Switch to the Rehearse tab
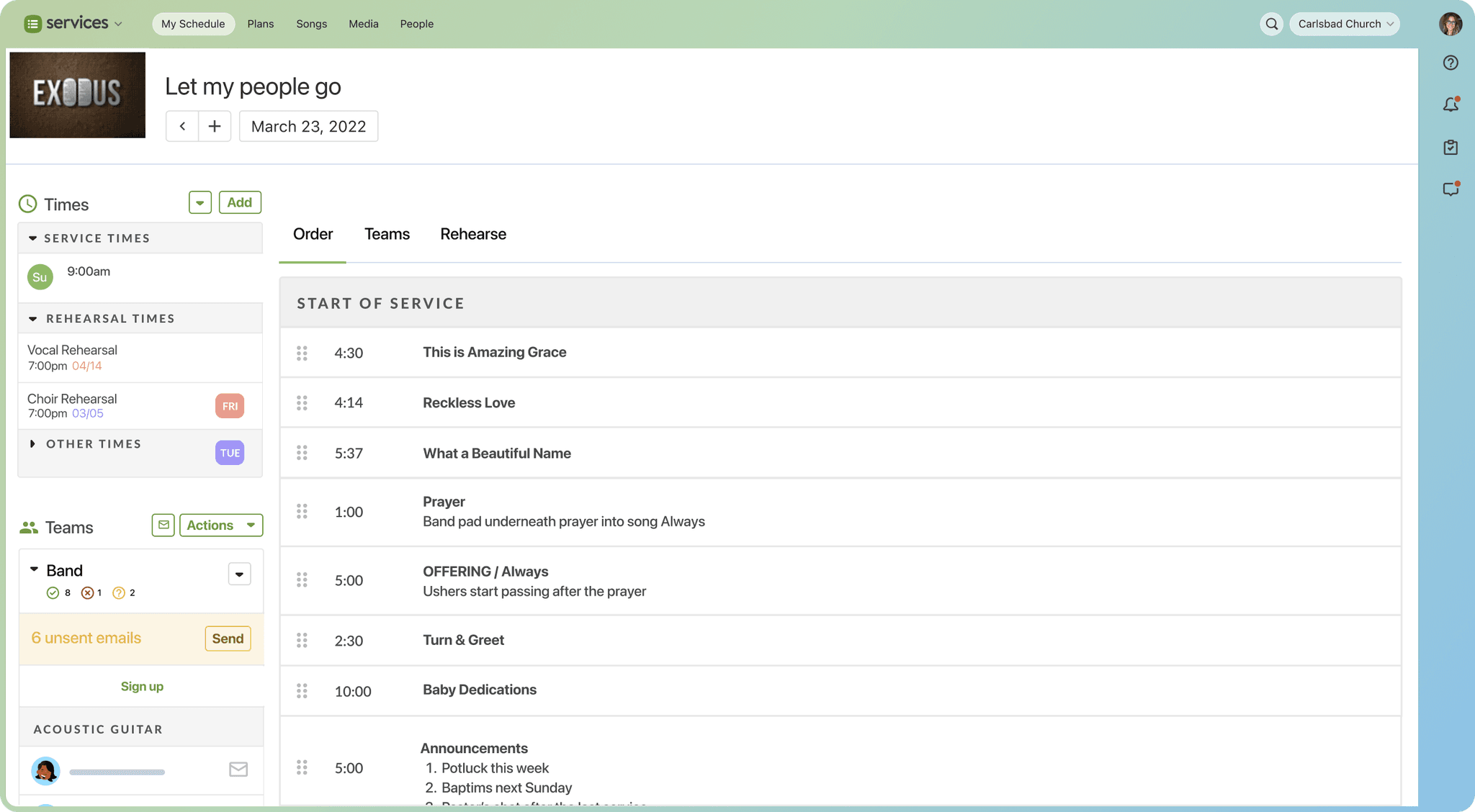Screen dimensions: 1475x812 pyautogui.click(x=473, y=234)
